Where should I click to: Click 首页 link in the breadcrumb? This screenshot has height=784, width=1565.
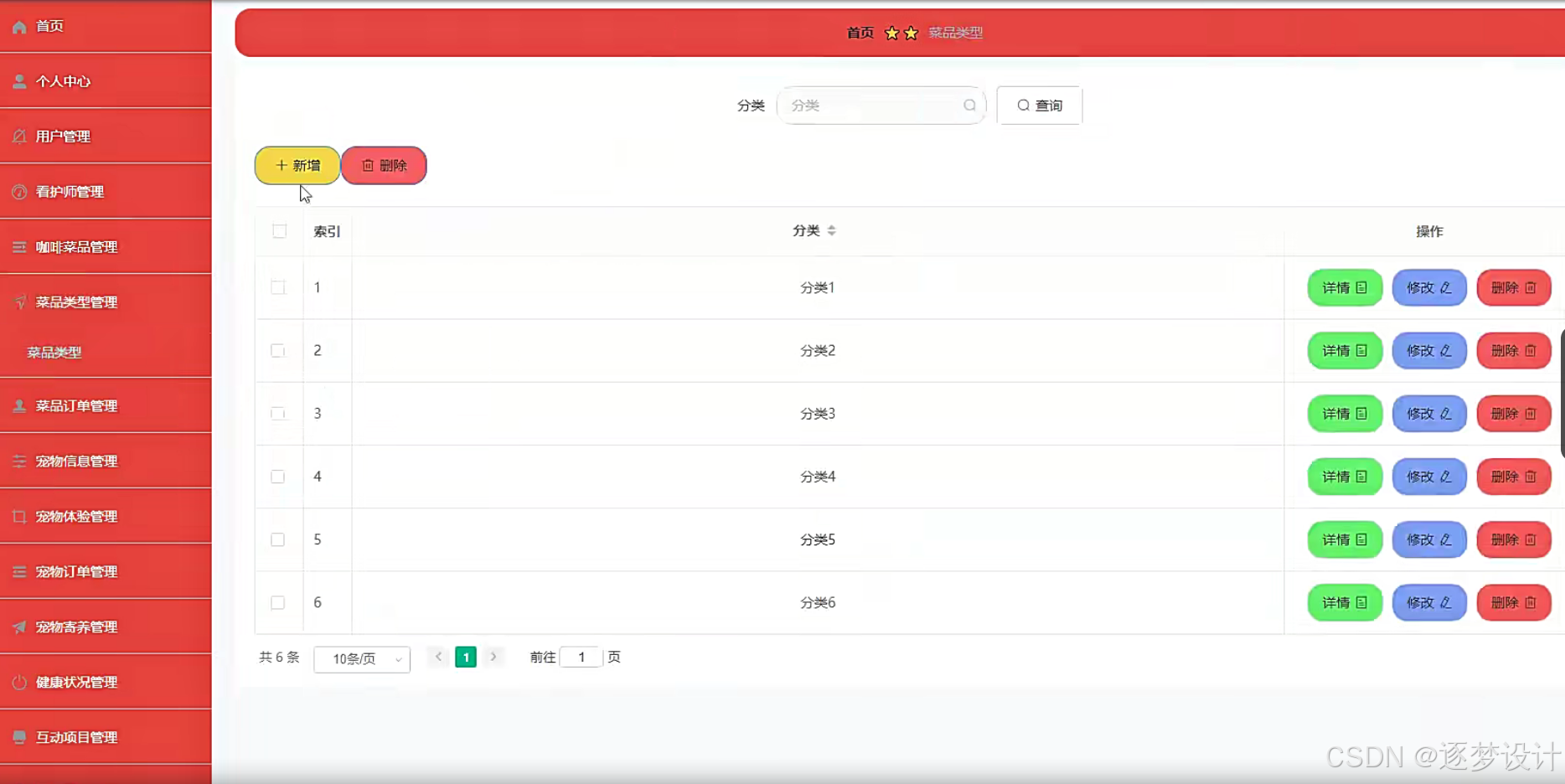(x=860, y=33)
